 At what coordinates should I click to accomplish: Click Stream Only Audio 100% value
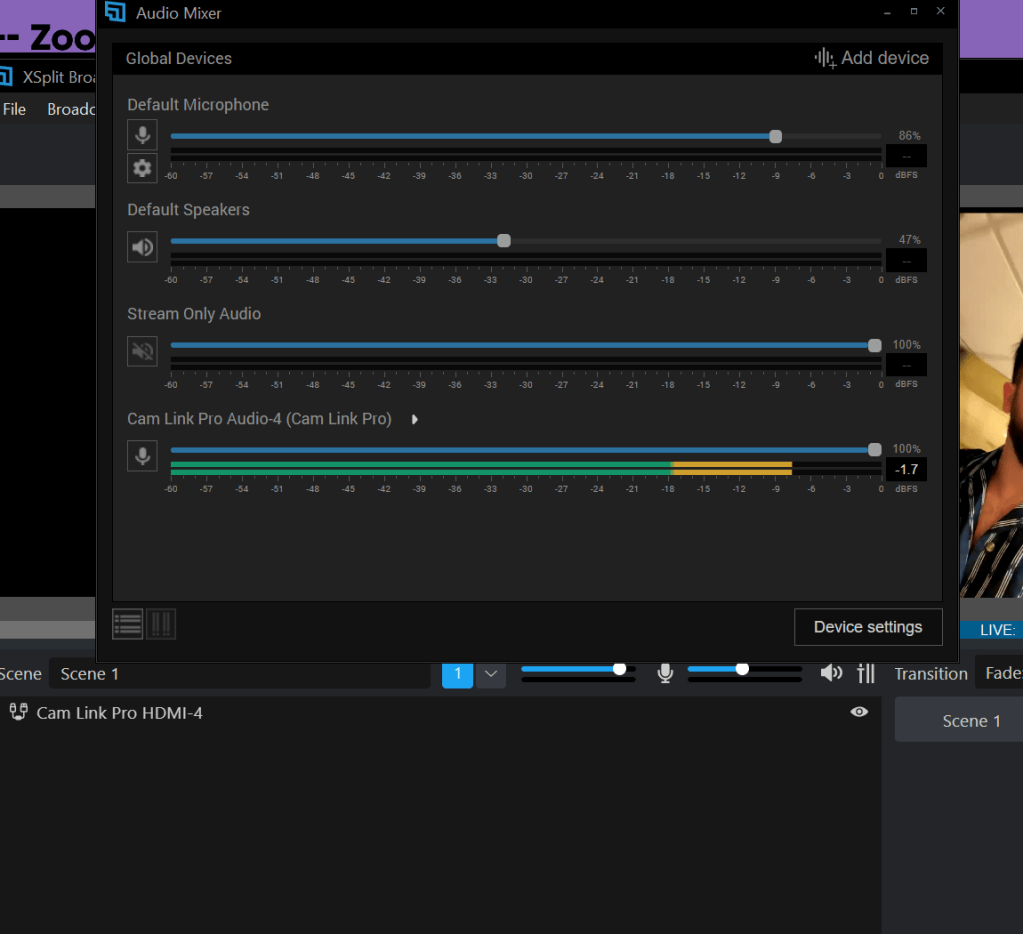906,344
